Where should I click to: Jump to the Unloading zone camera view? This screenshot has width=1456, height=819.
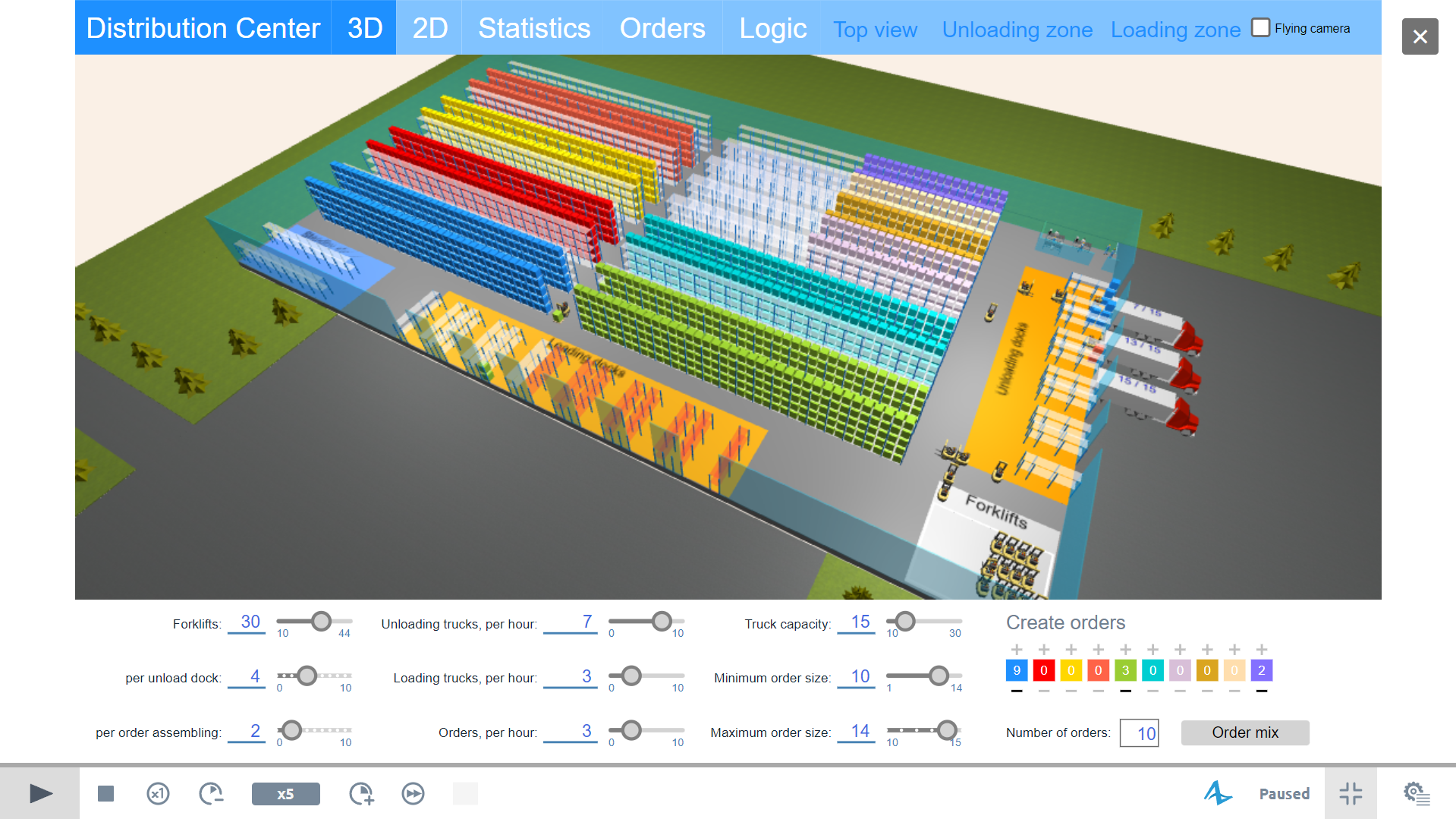[1017, 30]
